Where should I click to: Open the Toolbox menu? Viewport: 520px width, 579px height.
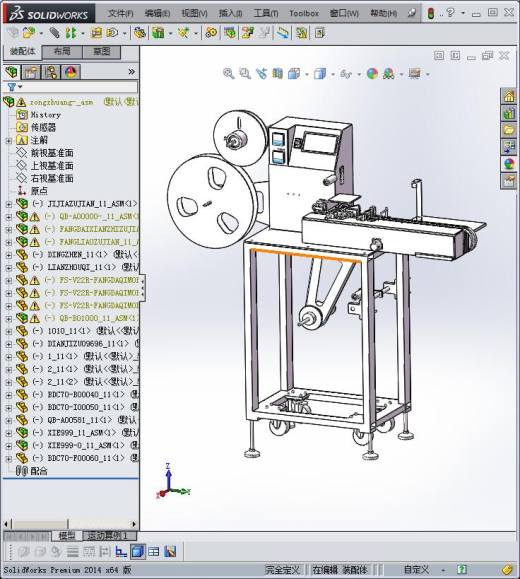(x=304, y=13)
